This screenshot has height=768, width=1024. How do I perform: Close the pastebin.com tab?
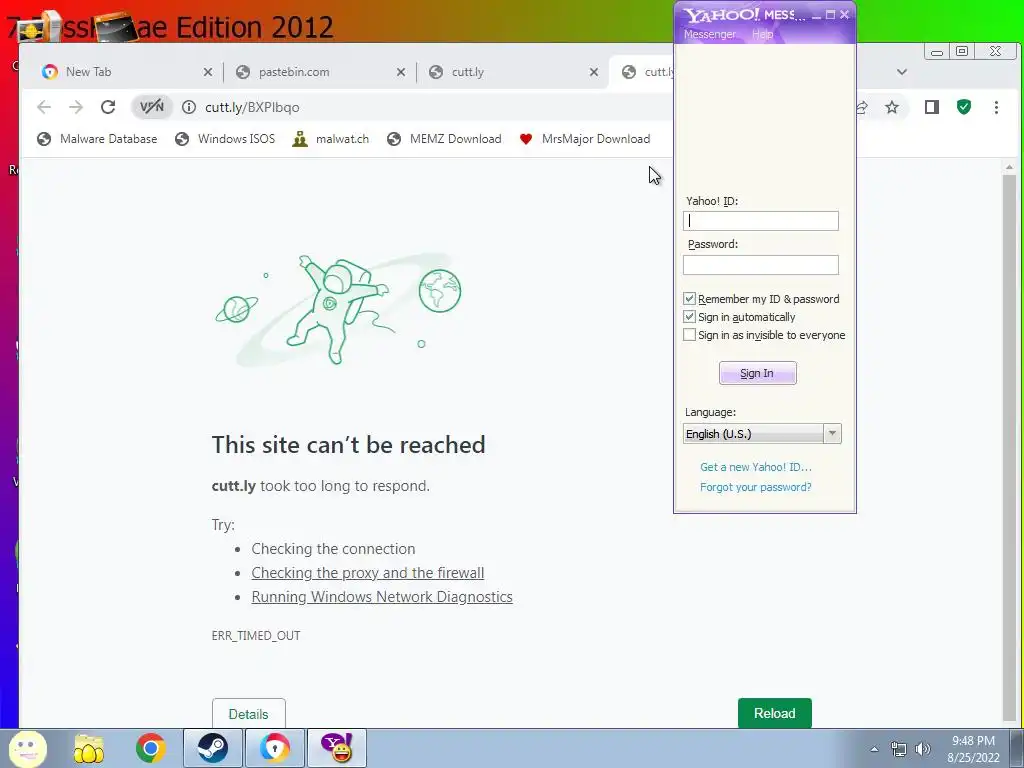coord(401,72)
